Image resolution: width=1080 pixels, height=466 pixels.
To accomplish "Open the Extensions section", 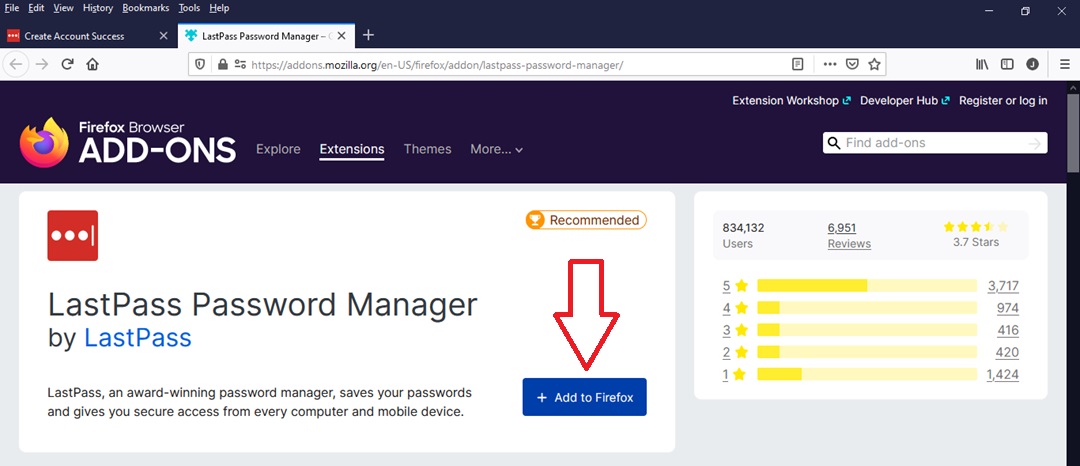I will click(352, 149).
